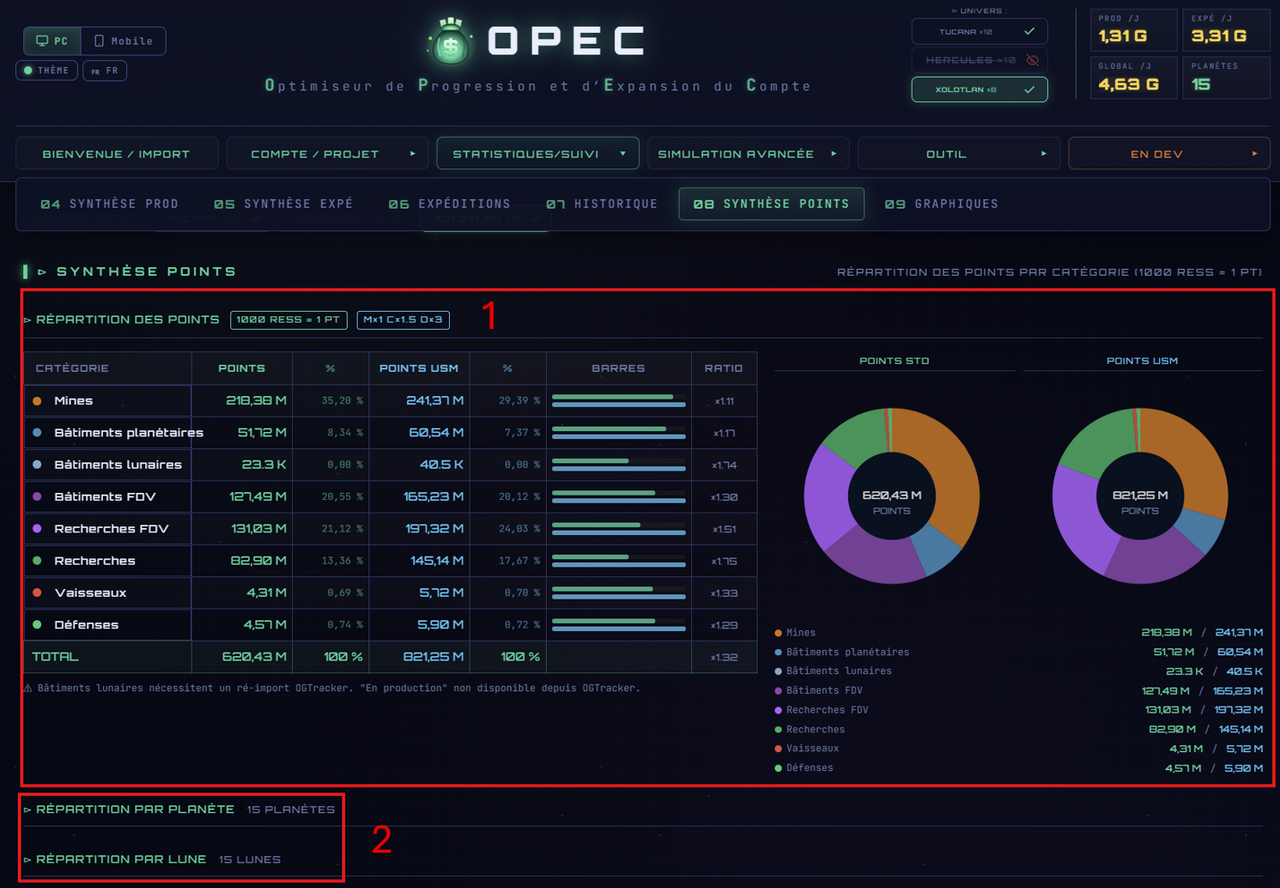Unhide the HERCULES x10 universe
1280x888 pixels.
click(979, 60)
